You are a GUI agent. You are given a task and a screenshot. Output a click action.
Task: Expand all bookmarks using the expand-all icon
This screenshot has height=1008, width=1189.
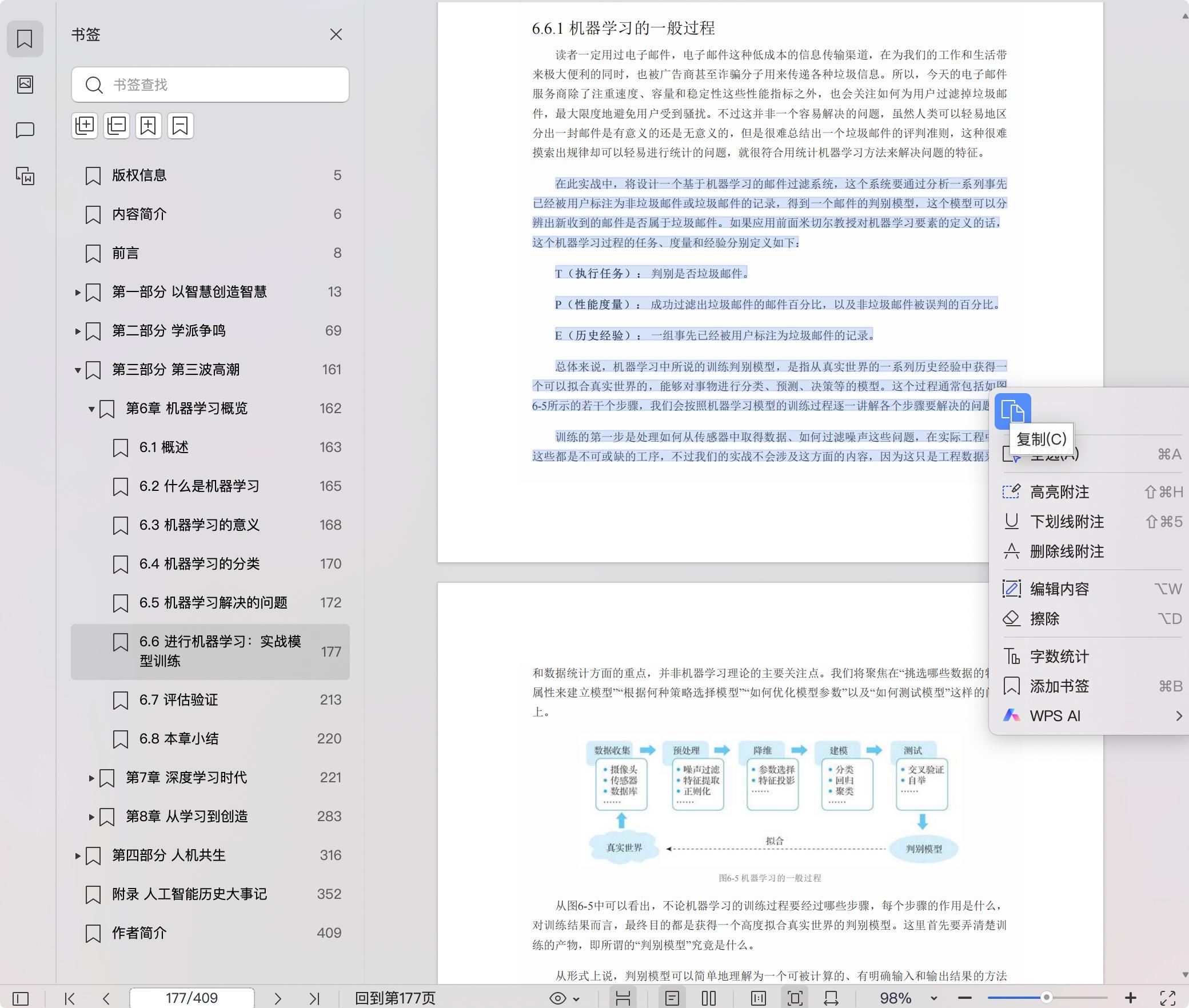click(85, 126)
